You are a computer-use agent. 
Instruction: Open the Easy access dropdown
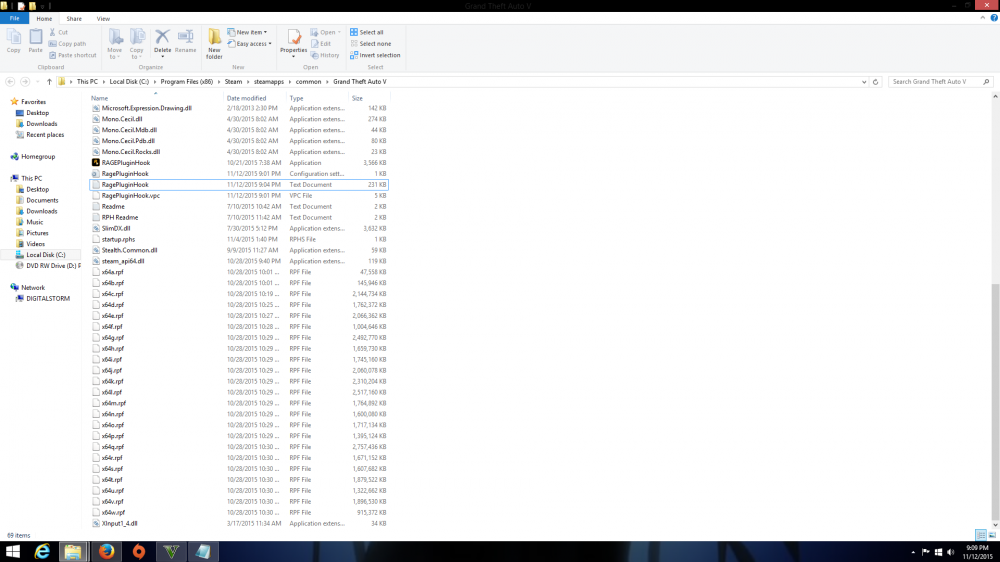(249, 43)
